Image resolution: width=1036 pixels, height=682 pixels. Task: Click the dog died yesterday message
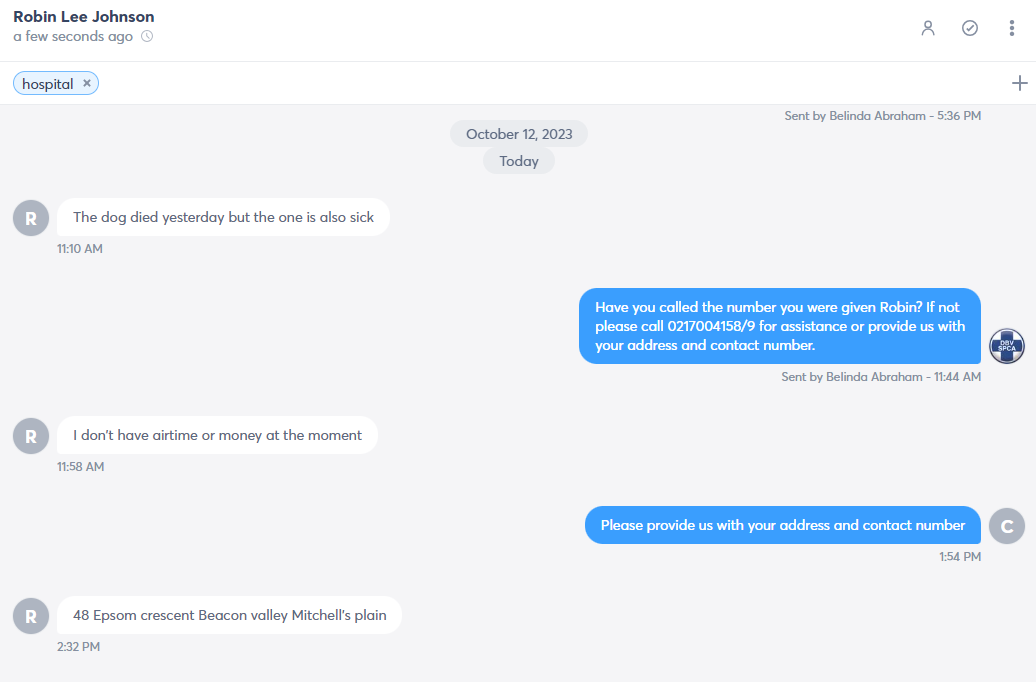point(223,217)
